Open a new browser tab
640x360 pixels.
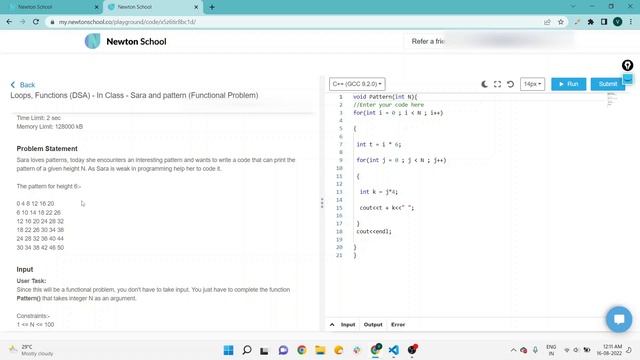click(212, 7)
